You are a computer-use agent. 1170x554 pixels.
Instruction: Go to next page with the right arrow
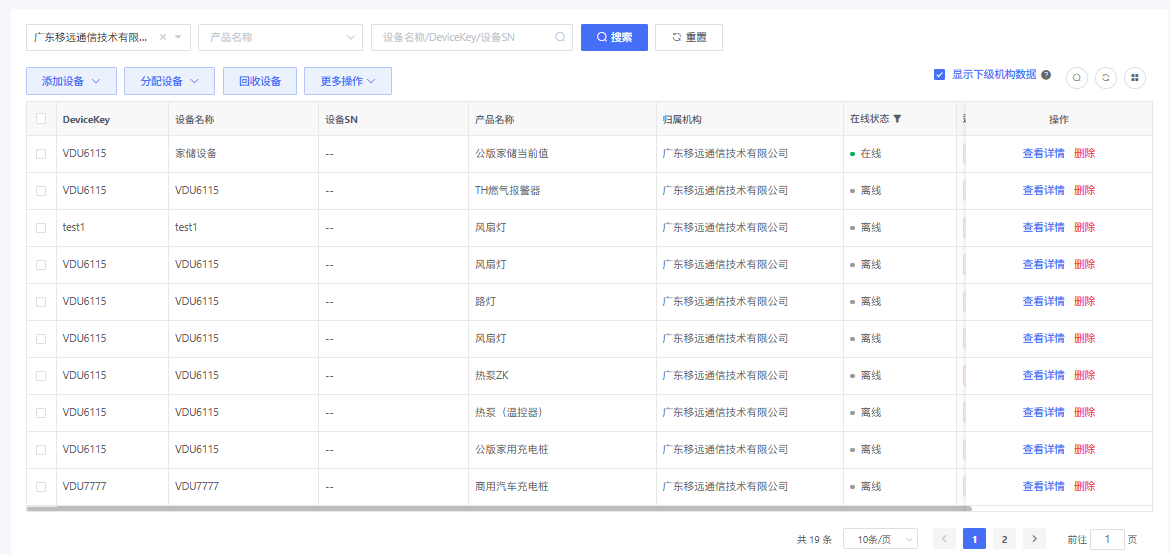(1034, 539)
